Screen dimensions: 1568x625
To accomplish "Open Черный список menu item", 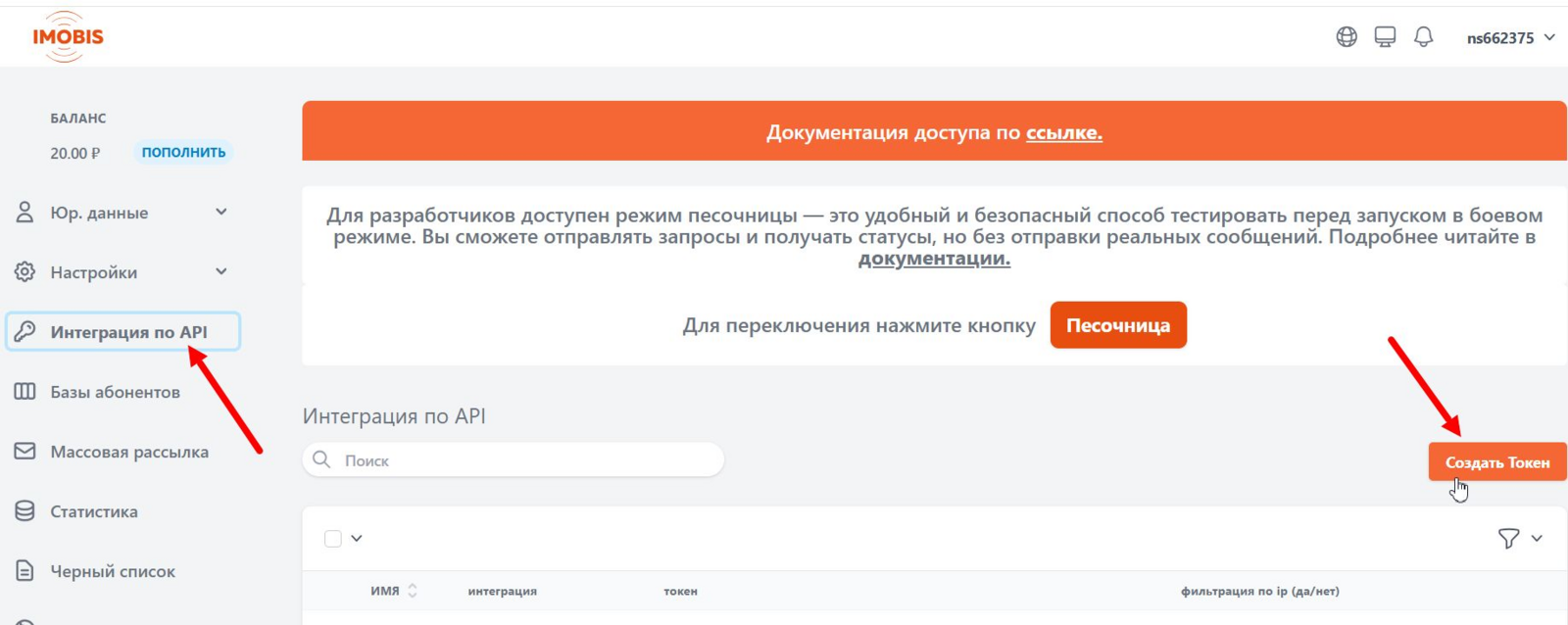I will pos(113,571).
